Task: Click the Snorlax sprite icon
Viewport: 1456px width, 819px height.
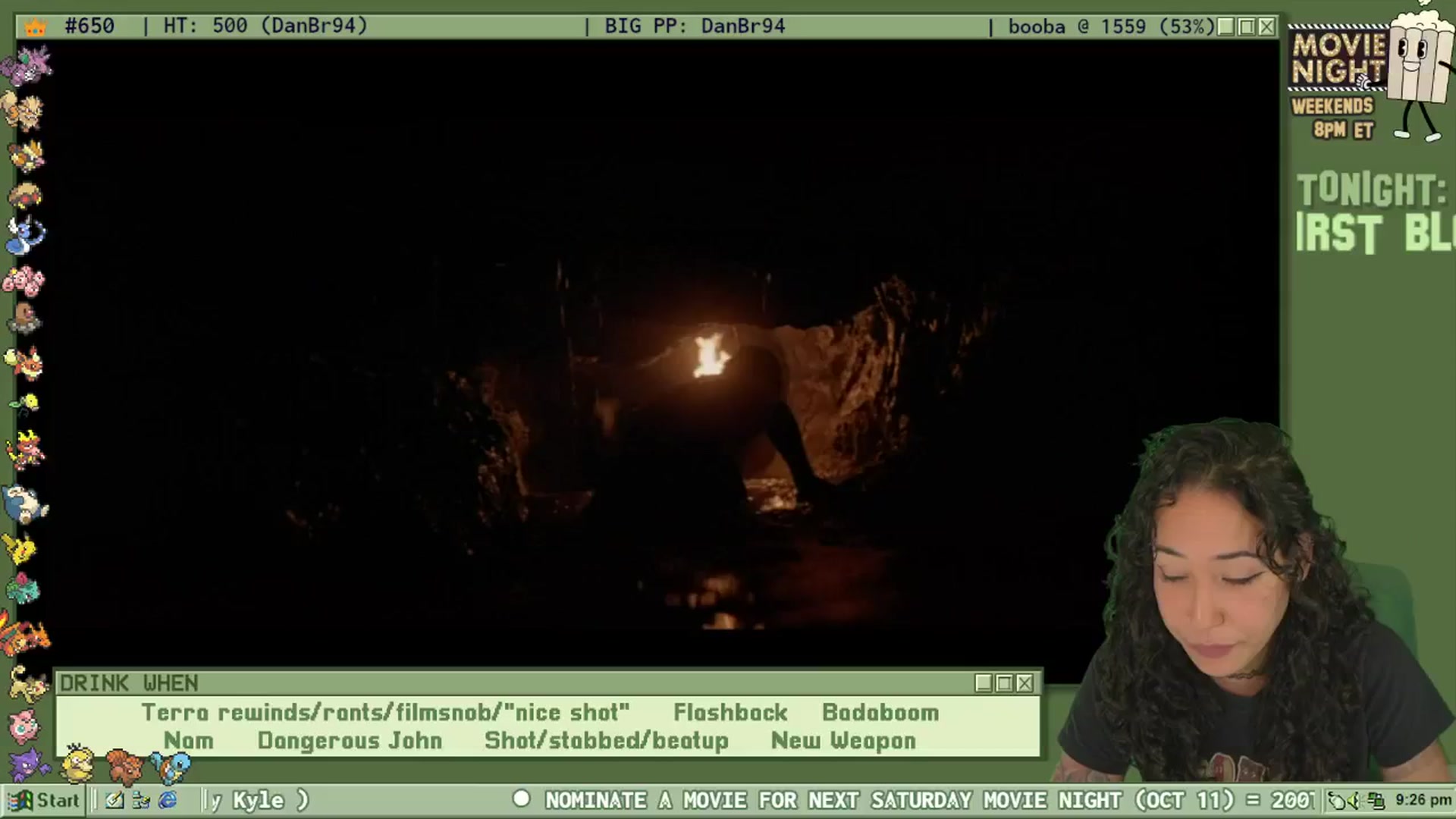Action: 26,504
